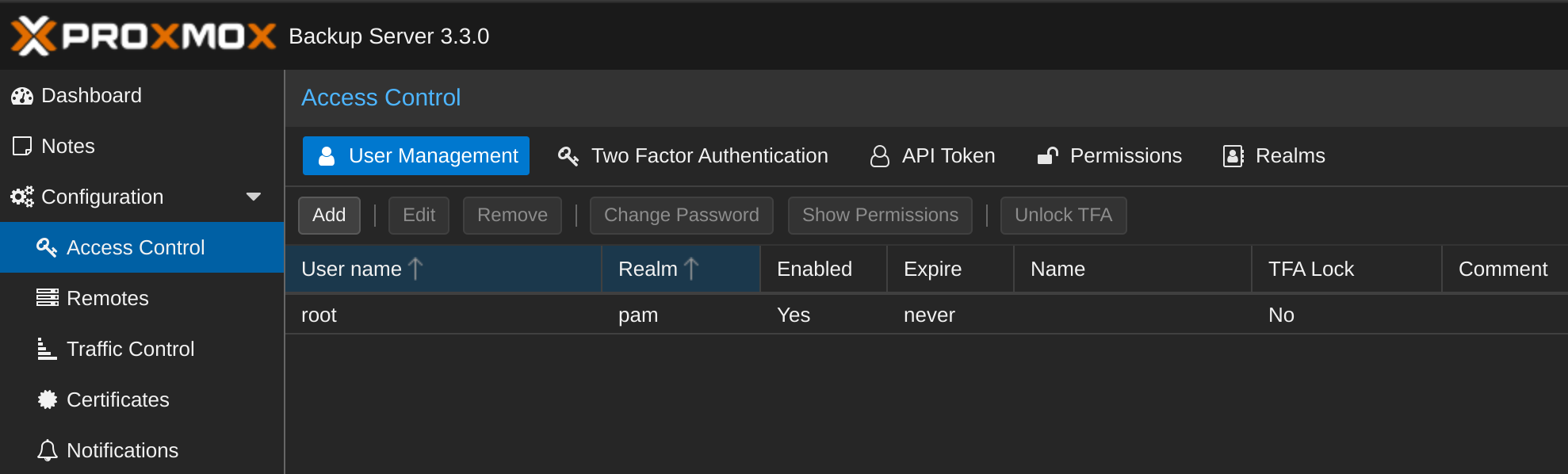Click the Notifications bell icon
The image size is (1568, 474).
pos(48,450)
